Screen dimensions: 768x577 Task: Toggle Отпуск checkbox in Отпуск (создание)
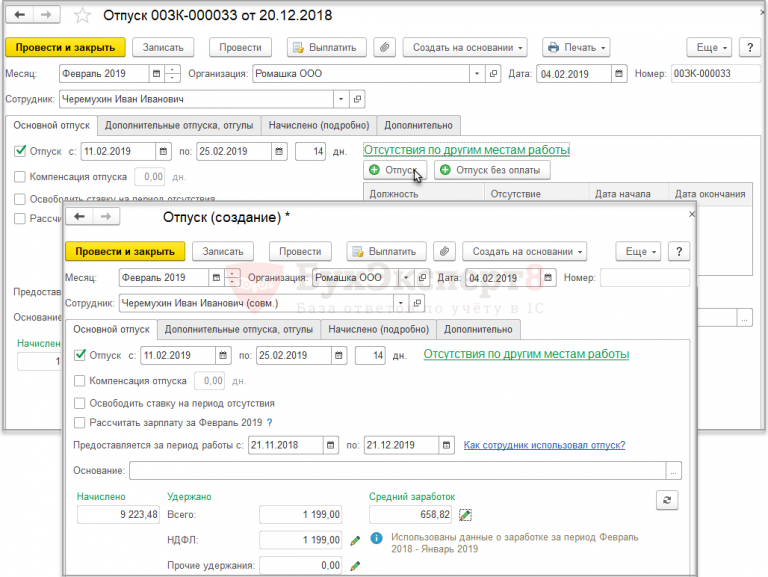click(x=79, y=355)
